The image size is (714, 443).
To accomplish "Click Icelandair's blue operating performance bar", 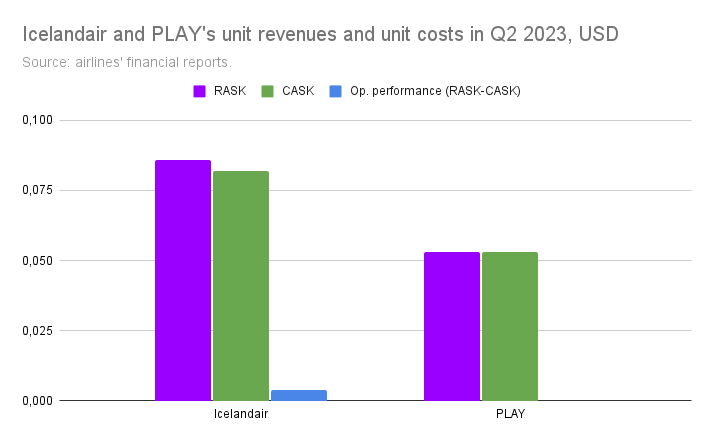I will click(x=299, y=395).
